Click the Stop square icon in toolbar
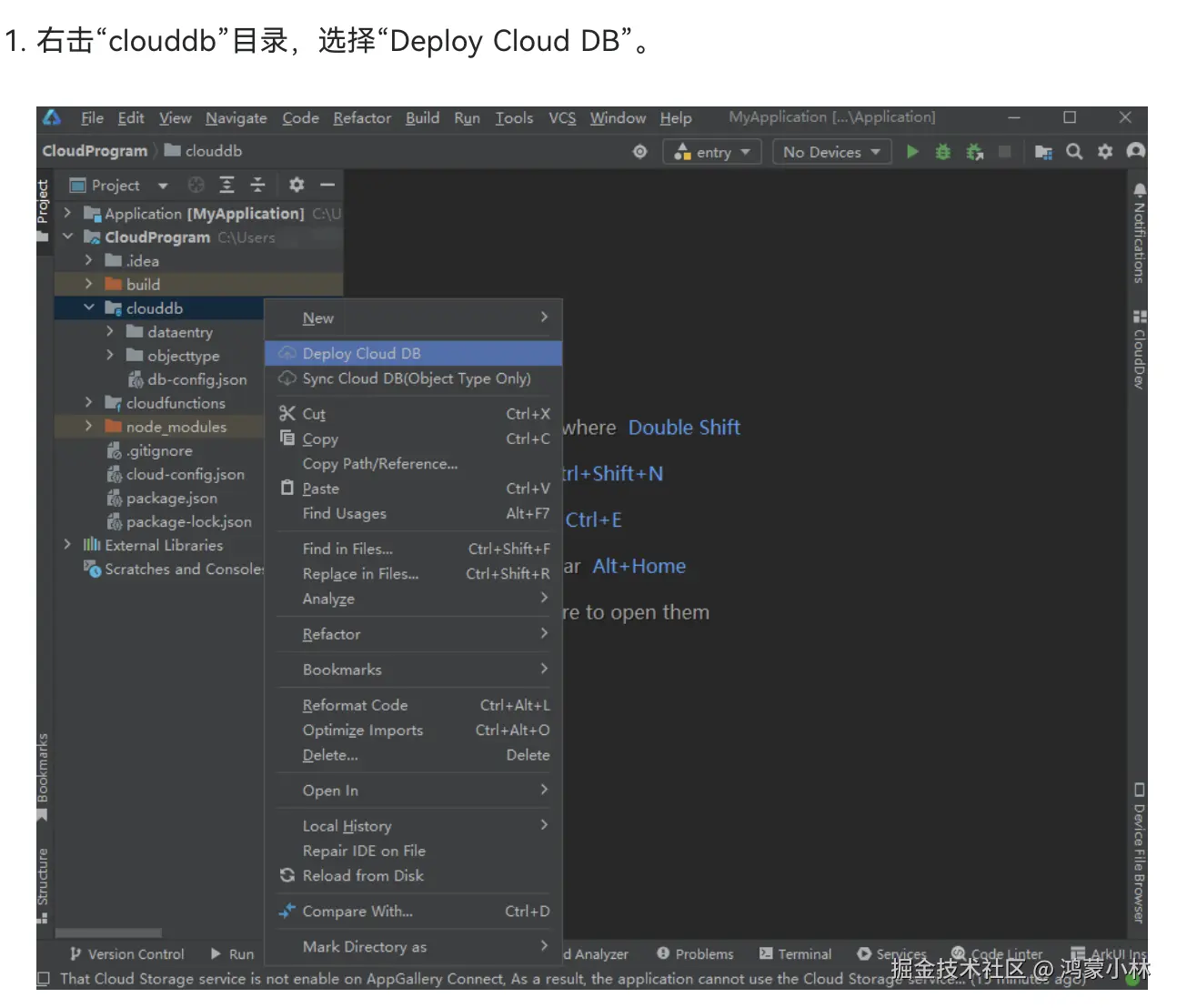Screen dimensions: 1177x1008 (x=1005, y=152)
